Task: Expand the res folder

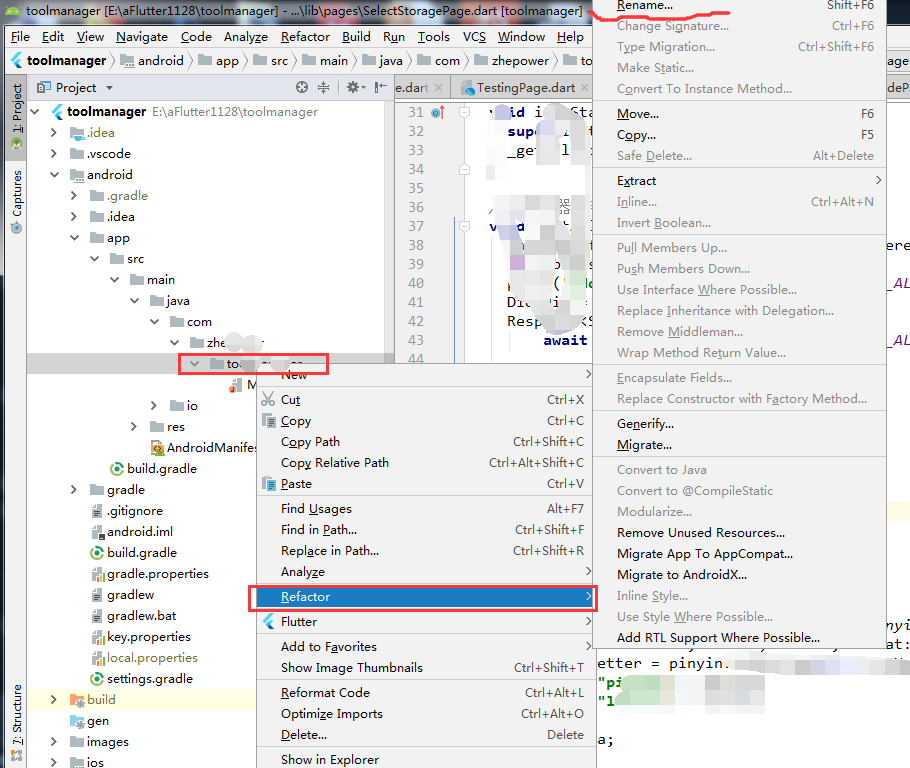Action: click(134, 427)
